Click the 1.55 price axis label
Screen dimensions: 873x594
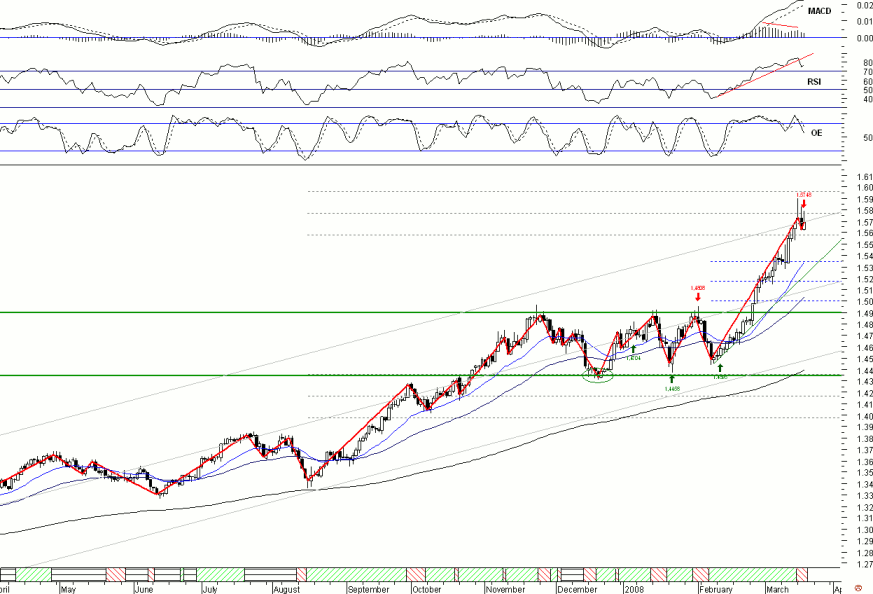(865, 245)
